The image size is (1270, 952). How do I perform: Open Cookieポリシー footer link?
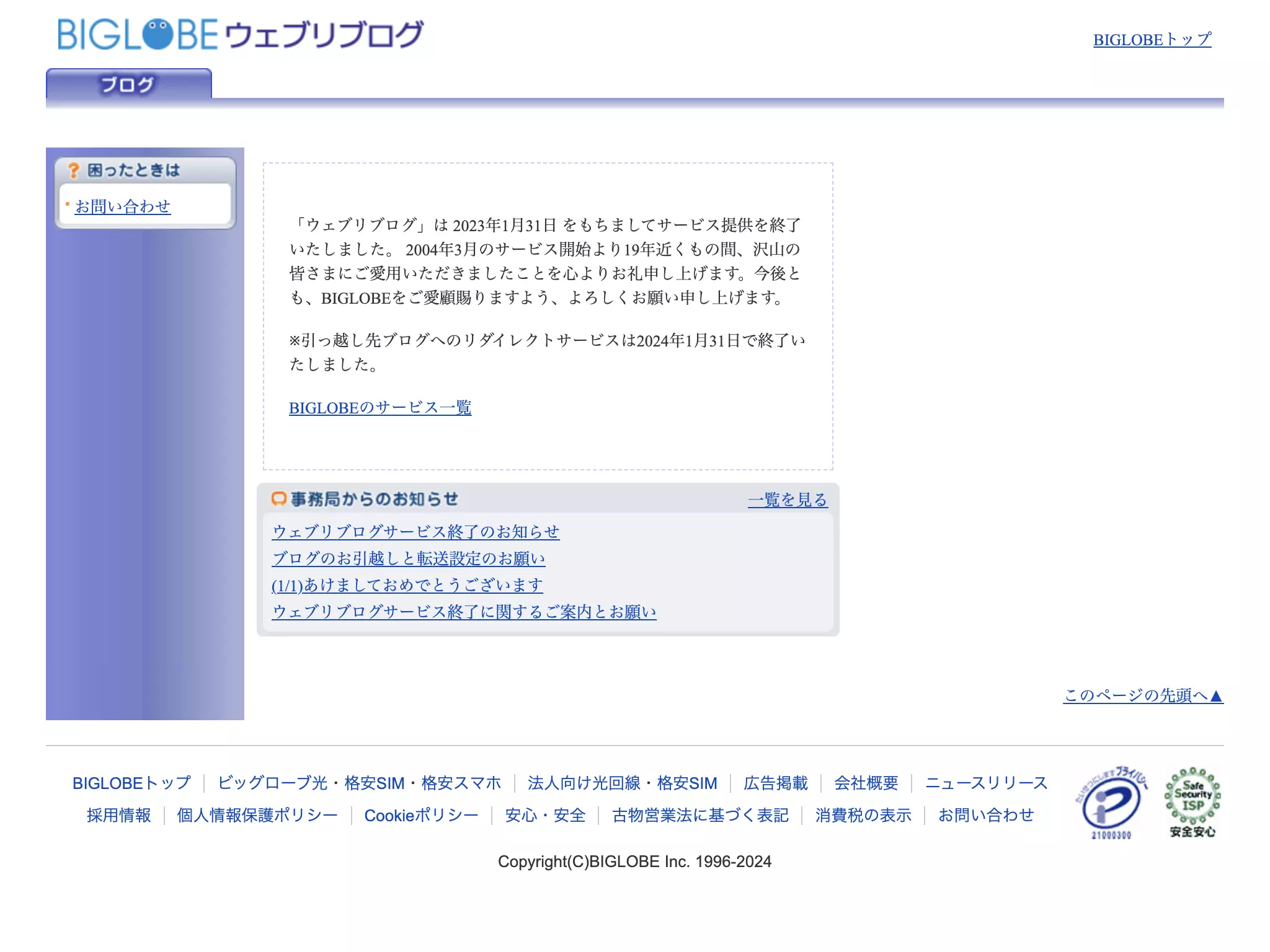click(x=421, y=816)
